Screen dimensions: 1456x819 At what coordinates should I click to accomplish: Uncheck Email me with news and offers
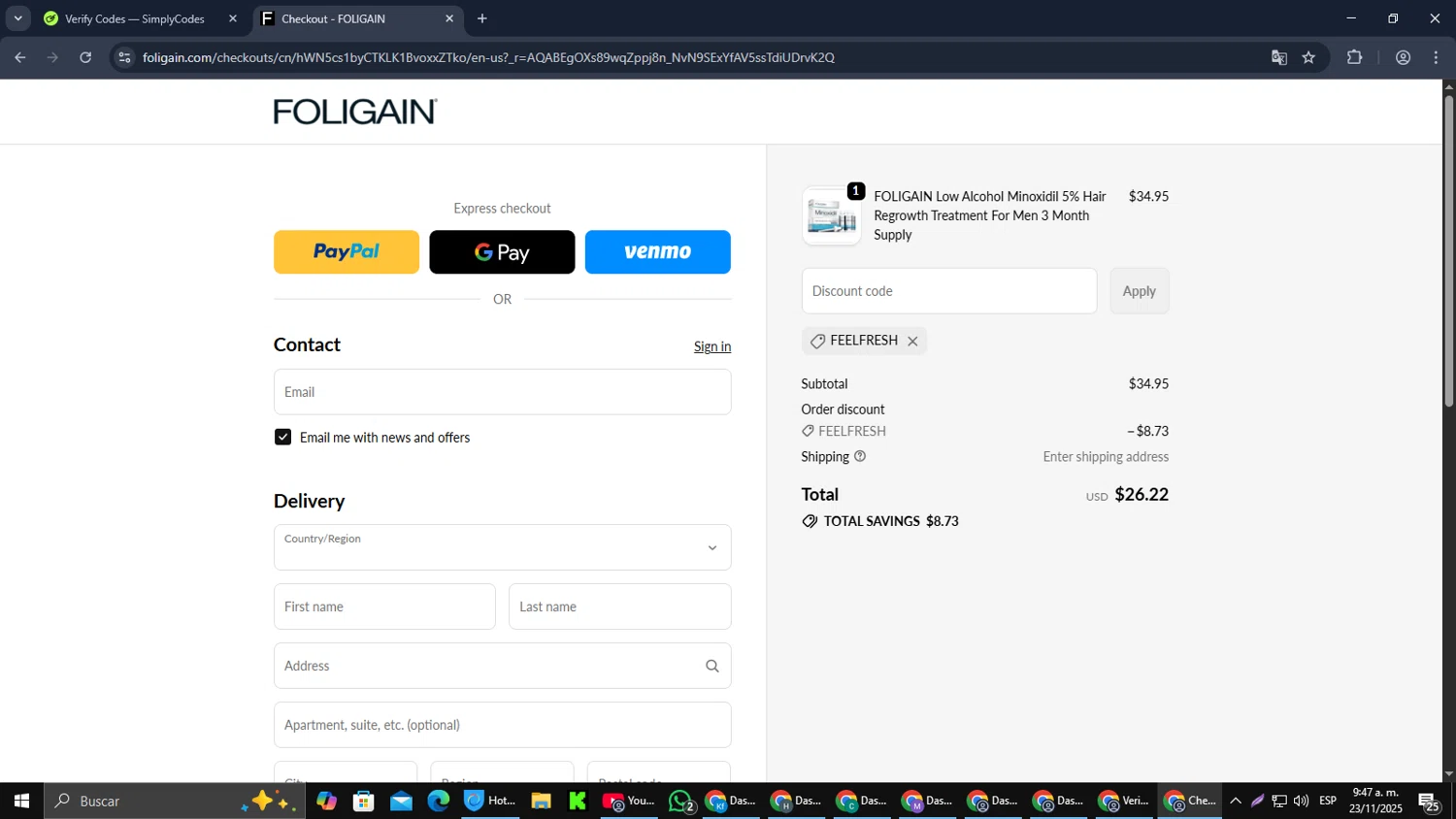click(282, 438)
